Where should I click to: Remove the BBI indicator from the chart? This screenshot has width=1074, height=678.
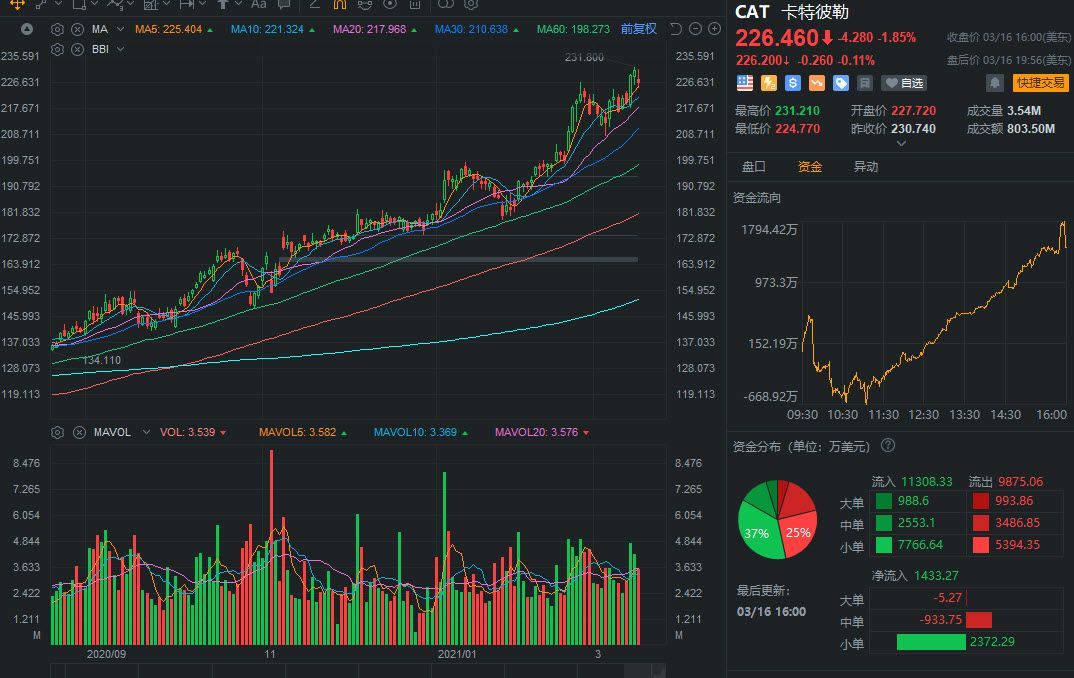tap(78, 49)
